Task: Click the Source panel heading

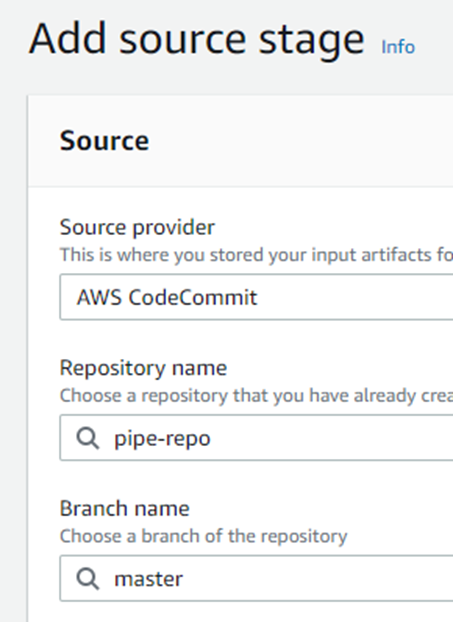Action: (104, 141)
